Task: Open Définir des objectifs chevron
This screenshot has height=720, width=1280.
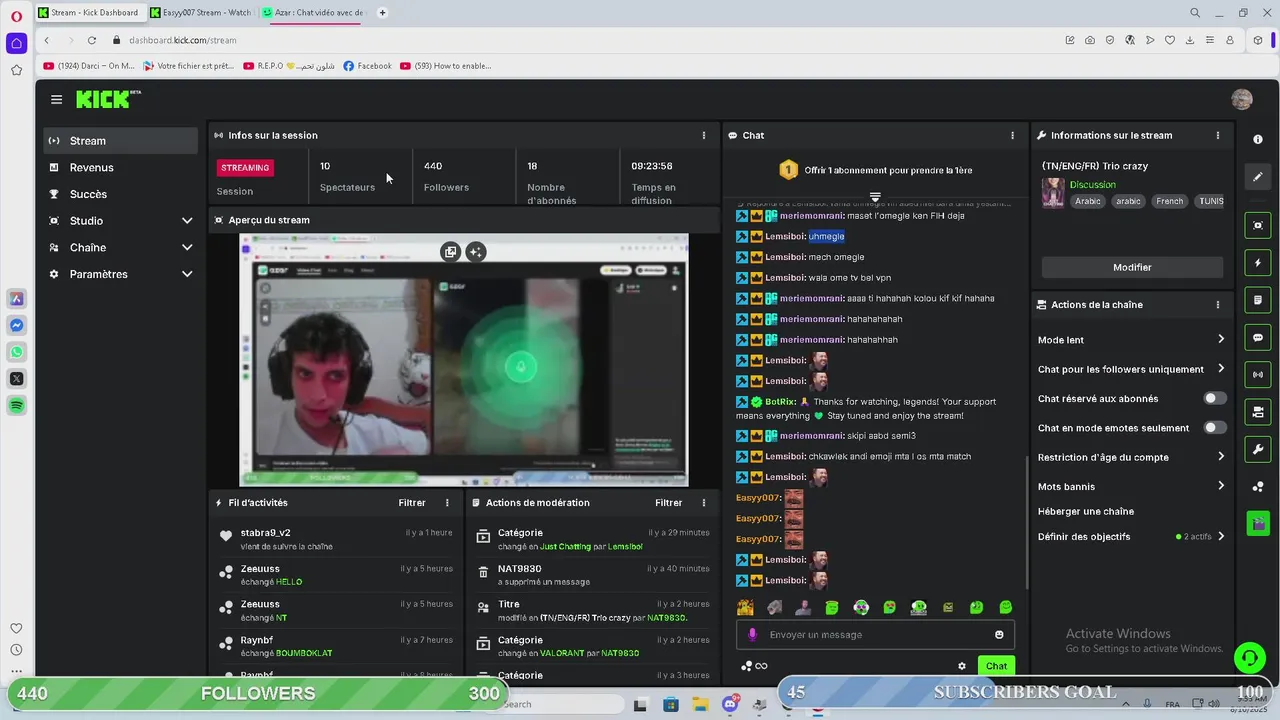Action: tap(1221, 536)
